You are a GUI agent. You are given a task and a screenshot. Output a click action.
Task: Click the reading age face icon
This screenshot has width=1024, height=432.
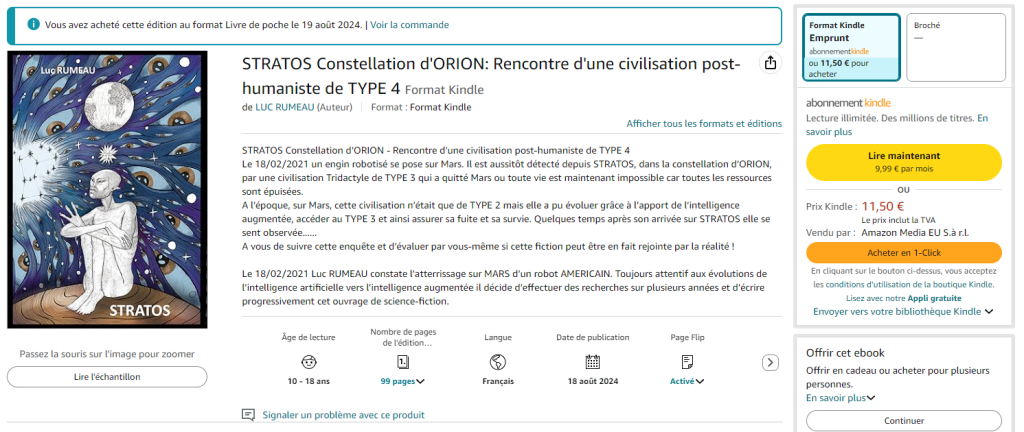click(310, 361)
